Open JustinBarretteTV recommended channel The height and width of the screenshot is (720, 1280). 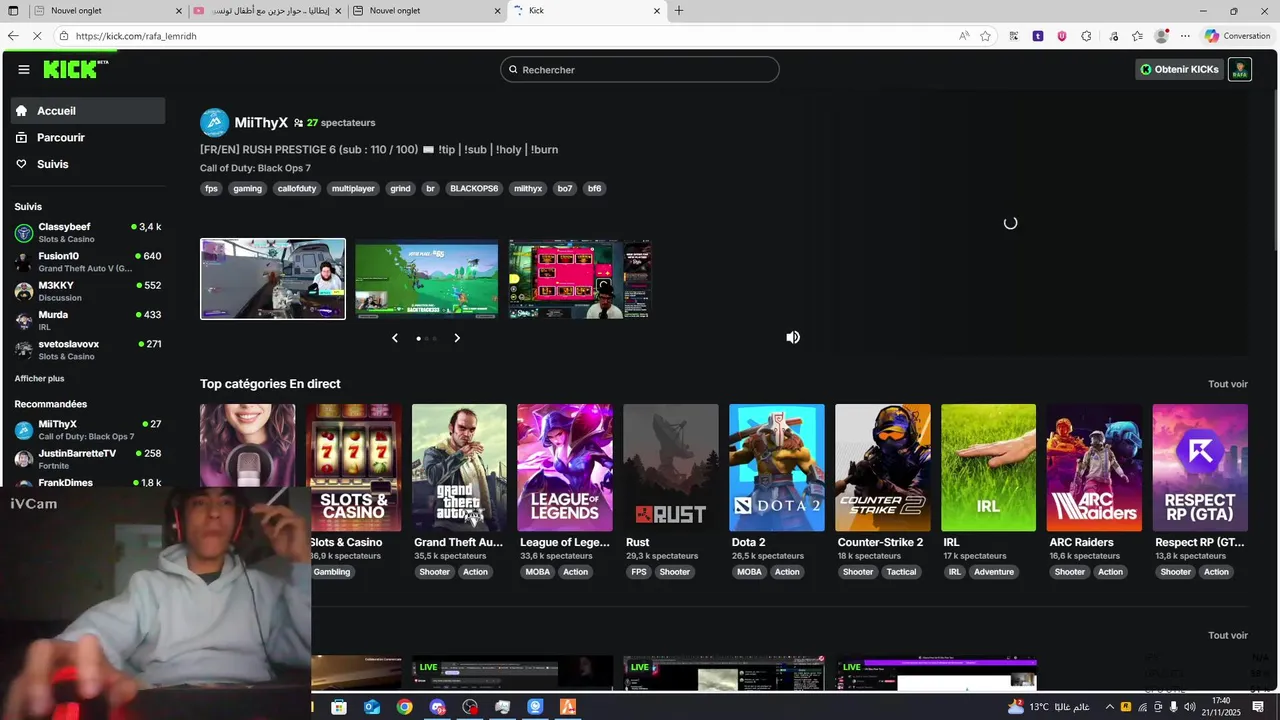[x=88, y=459]
